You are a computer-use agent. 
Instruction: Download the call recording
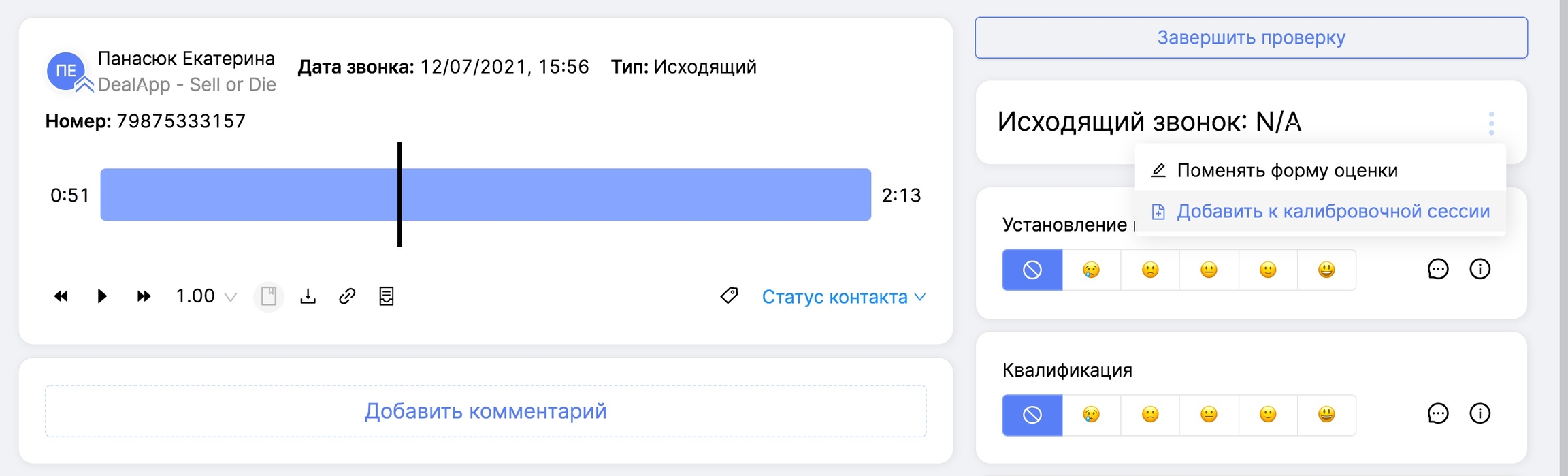tap(308, 296)
